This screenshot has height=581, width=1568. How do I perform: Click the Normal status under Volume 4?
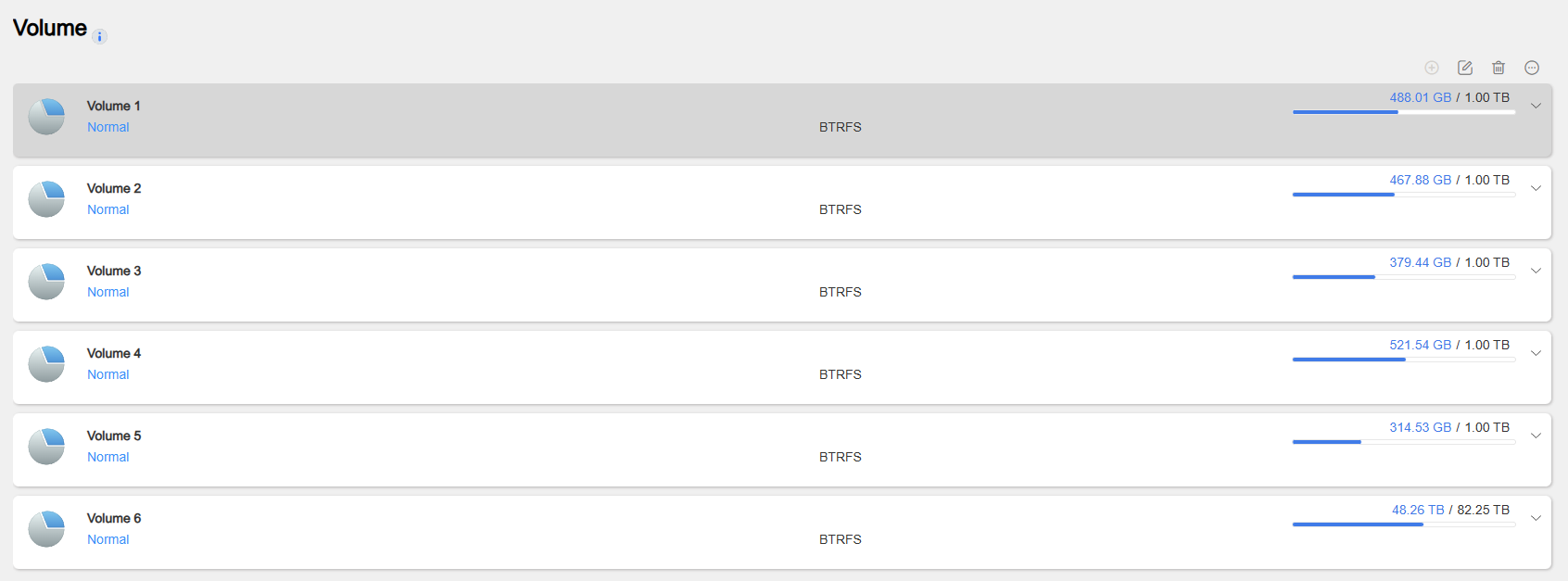tap(108, 374)
